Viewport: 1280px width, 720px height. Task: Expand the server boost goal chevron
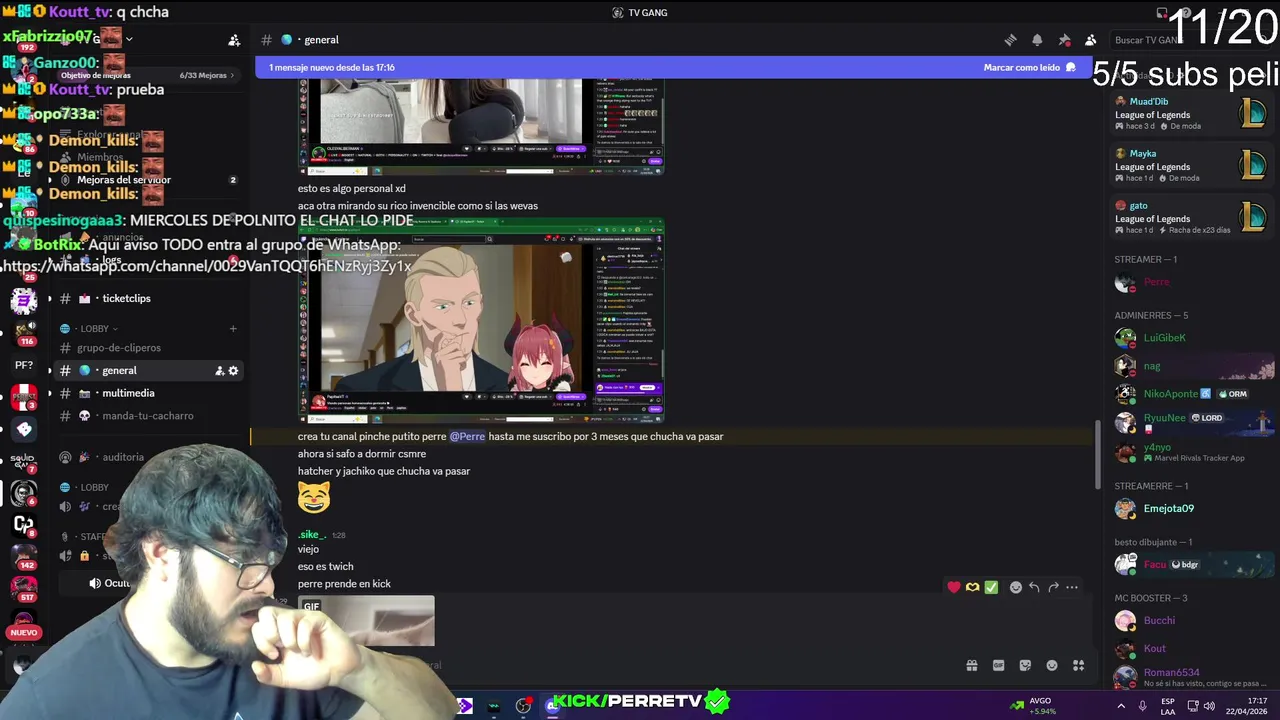(x=233, y=75)
